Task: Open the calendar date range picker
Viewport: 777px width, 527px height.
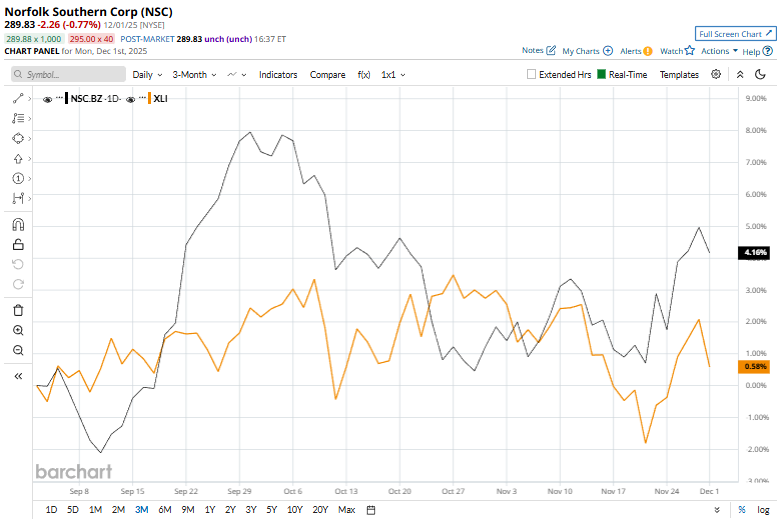Action: point(371,510)
